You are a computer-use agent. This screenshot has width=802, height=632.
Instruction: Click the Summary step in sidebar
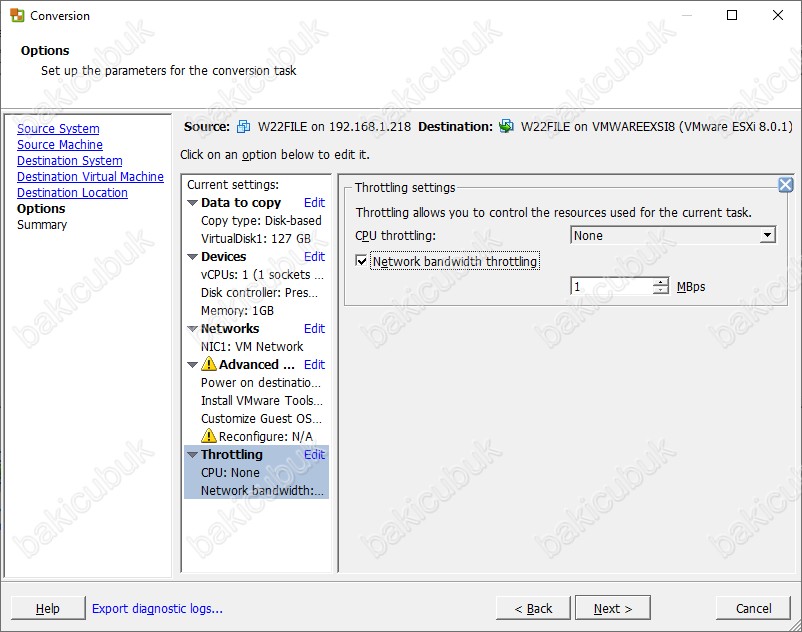[42, 224]
